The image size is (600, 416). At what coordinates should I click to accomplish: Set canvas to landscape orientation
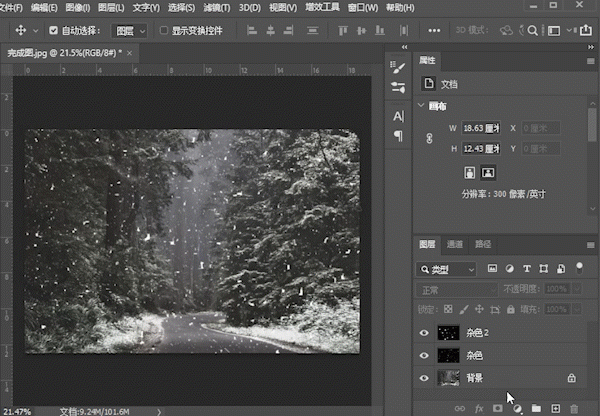pyautogui.click(x=488, y=172)
